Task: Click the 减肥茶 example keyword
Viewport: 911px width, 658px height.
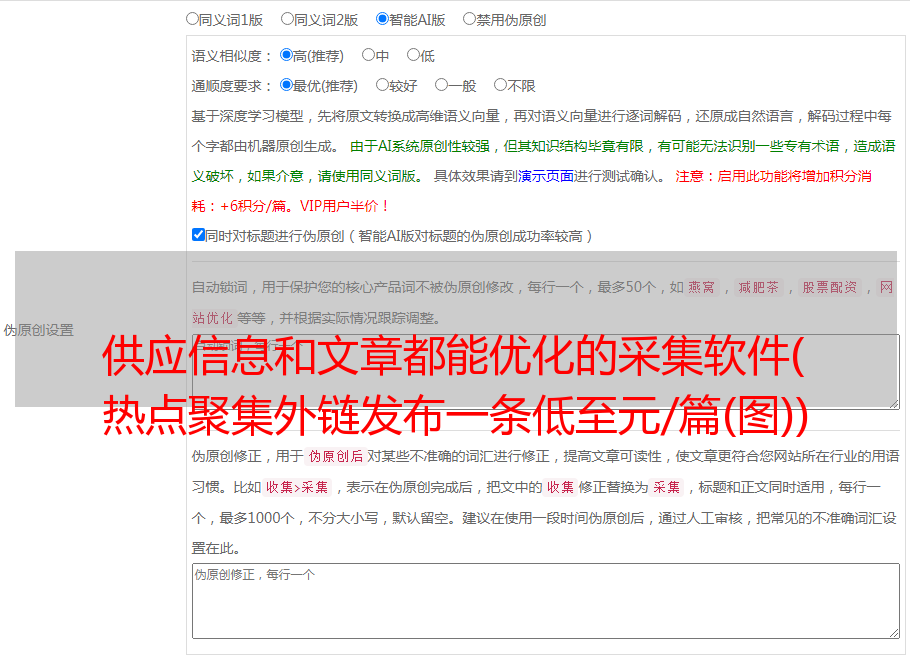Action: click(x=758, y=287)
